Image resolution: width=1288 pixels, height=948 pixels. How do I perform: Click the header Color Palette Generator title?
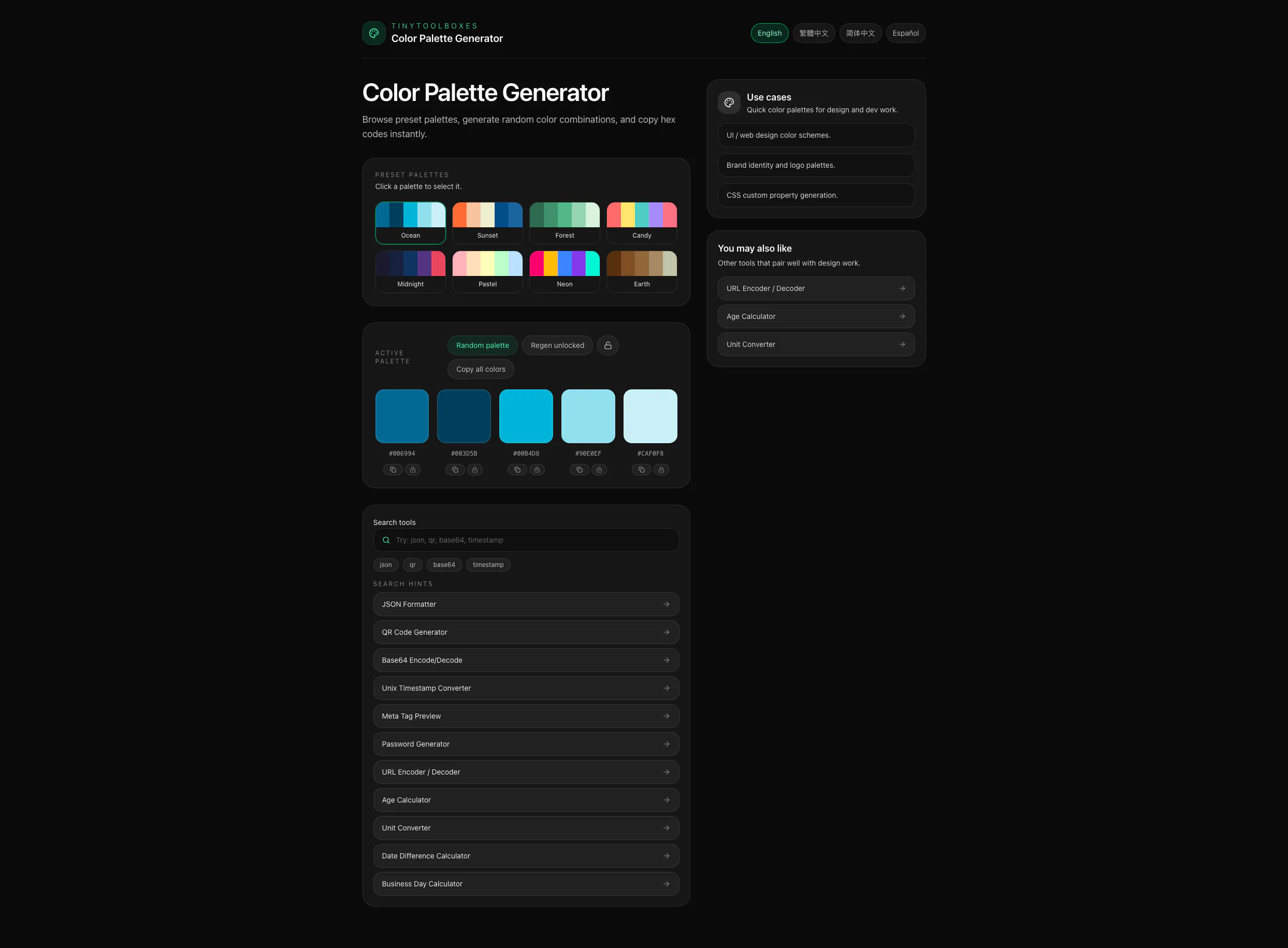coord(447,38)
